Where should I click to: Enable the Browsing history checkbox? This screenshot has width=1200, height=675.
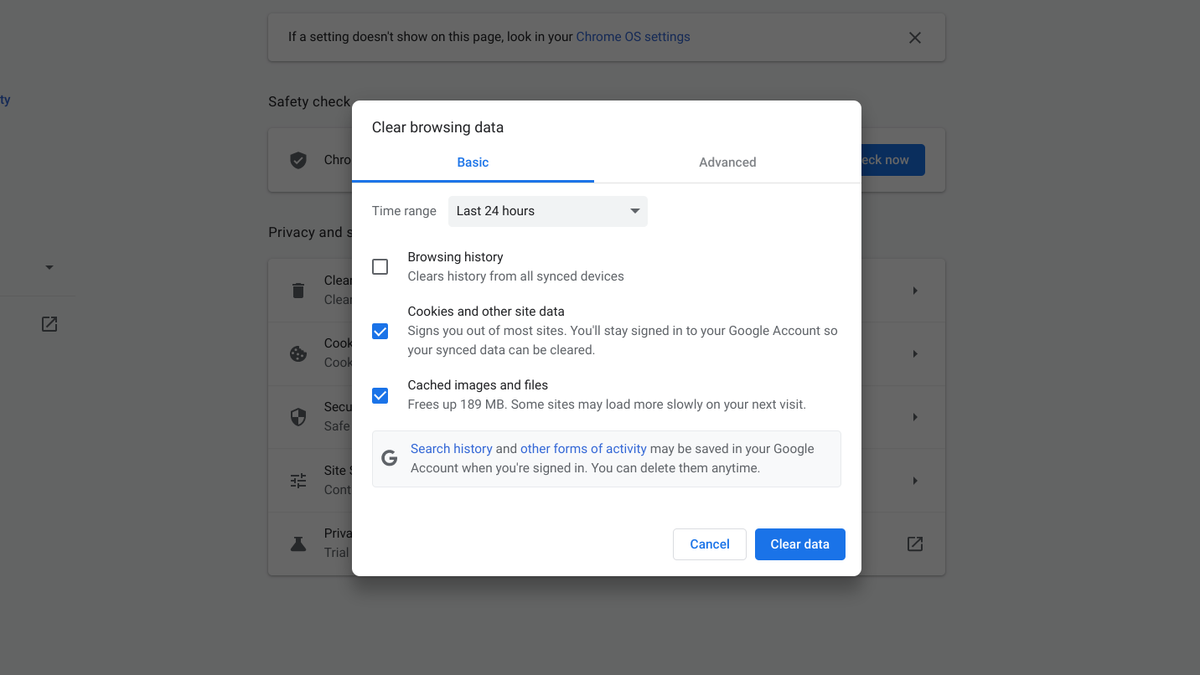coord(380,266)
